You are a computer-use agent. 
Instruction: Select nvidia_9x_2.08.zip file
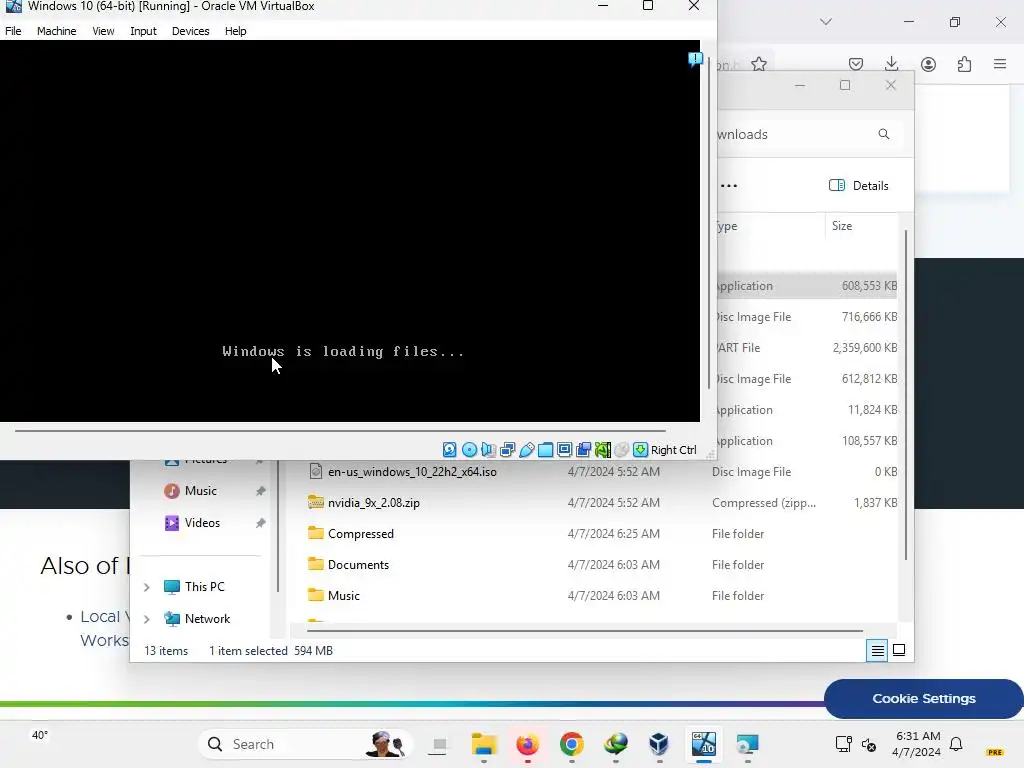(x=374, y=503)
